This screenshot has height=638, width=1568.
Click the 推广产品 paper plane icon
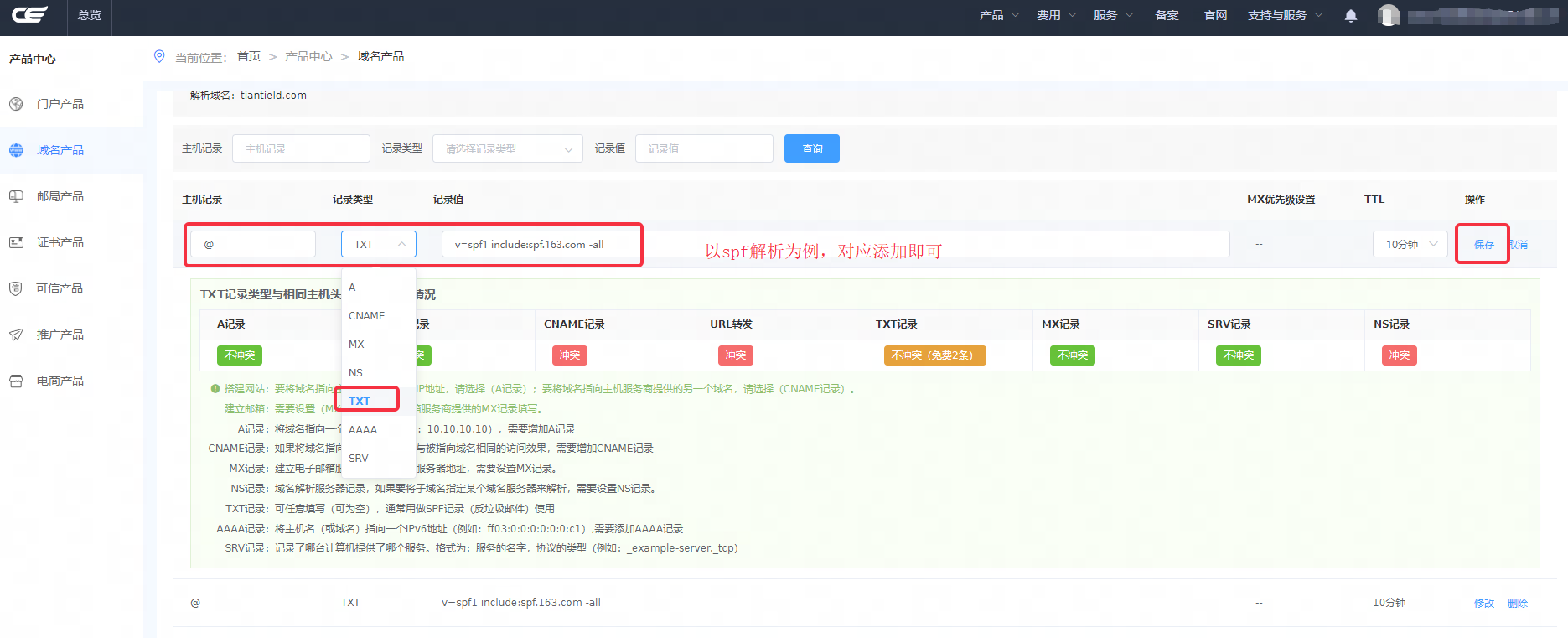pyautogui.click(x=16, y=335)
